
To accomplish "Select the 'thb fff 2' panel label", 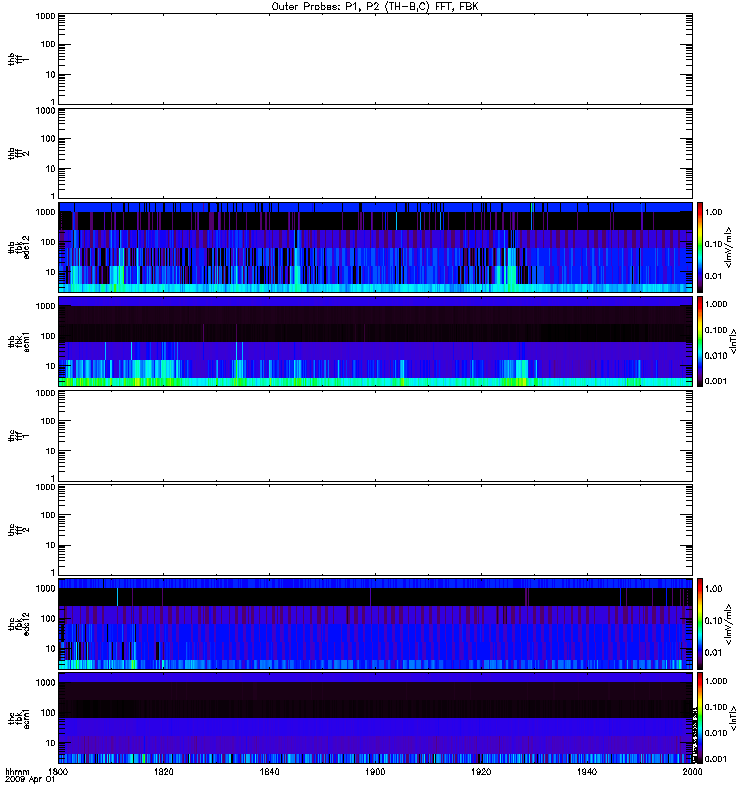I will coord(18,153).
